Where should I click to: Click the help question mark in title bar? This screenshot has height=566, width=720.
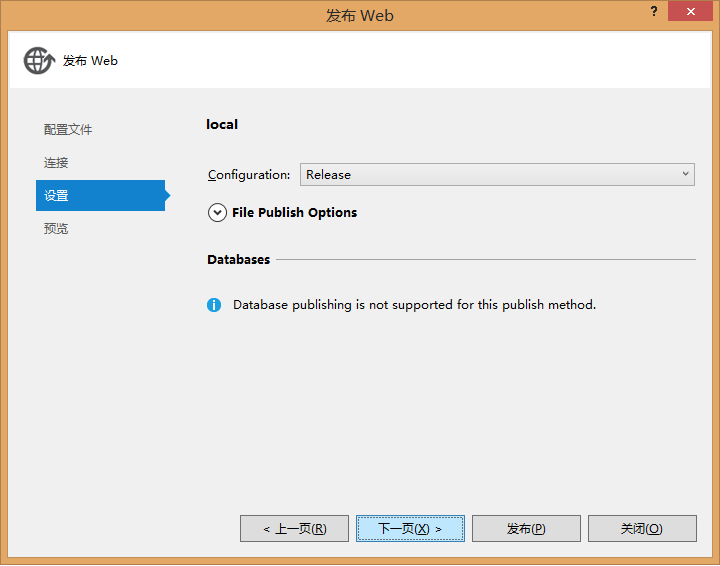654,11
